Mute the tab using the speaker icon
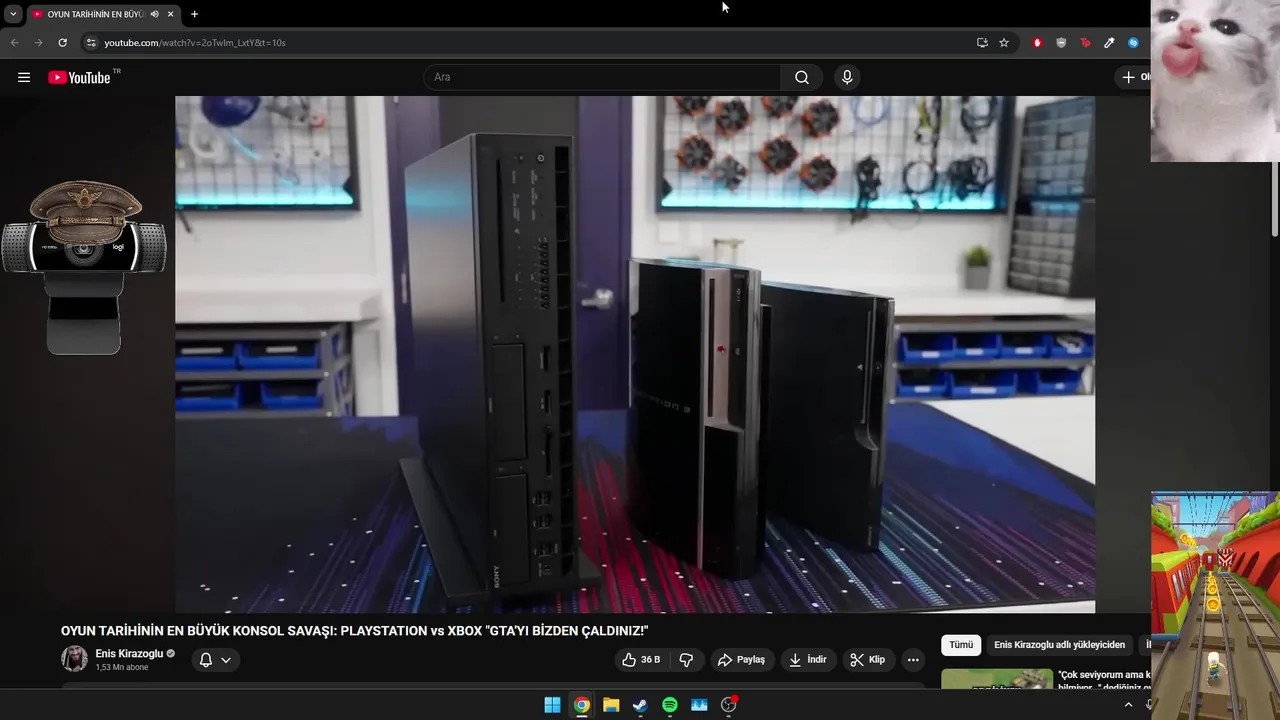This screenshot has width=1280, height=720. tap(154, 14)
